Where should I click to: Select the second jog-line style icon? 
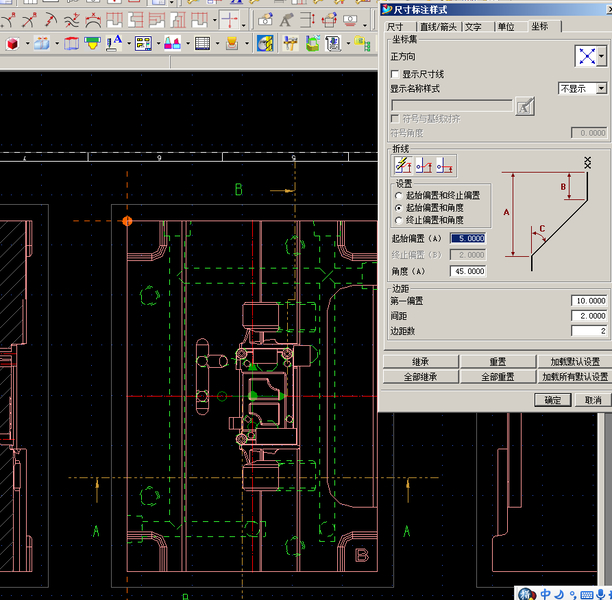pyautogui.click(x=424, y=166)
